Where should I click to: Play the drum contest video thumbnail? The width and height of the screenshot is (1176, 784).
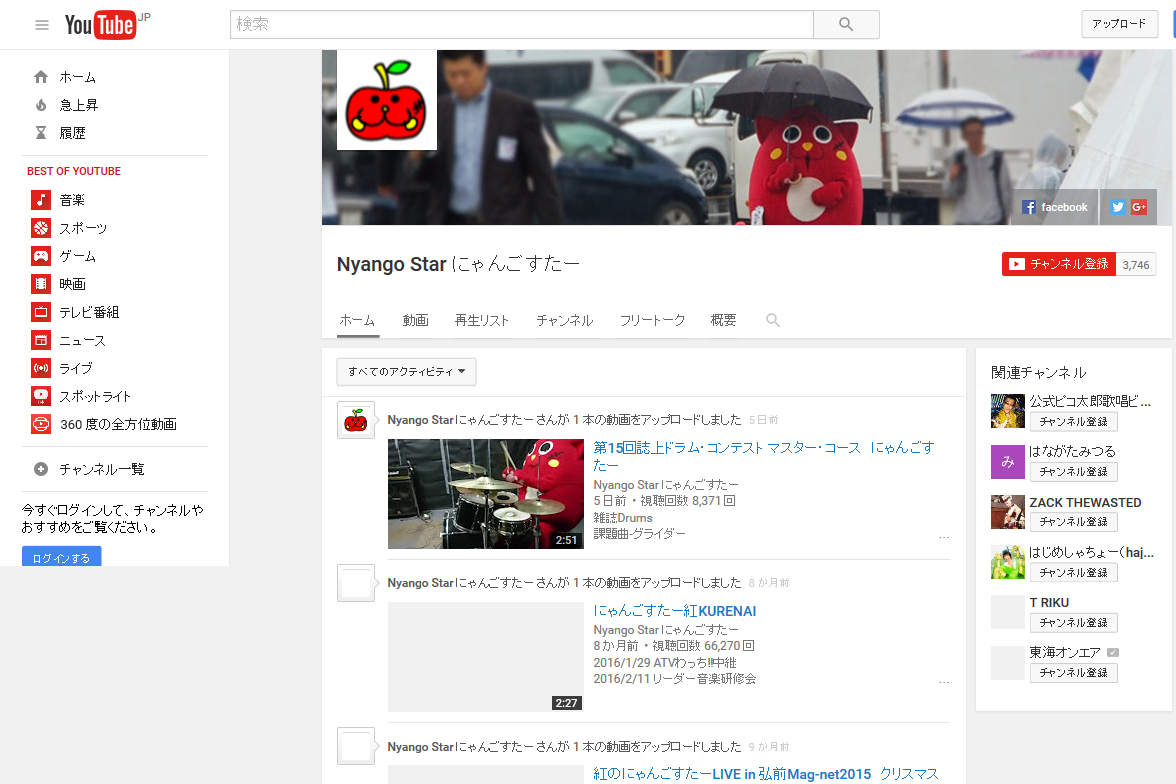pyautogui.click(x=486, y=494)
